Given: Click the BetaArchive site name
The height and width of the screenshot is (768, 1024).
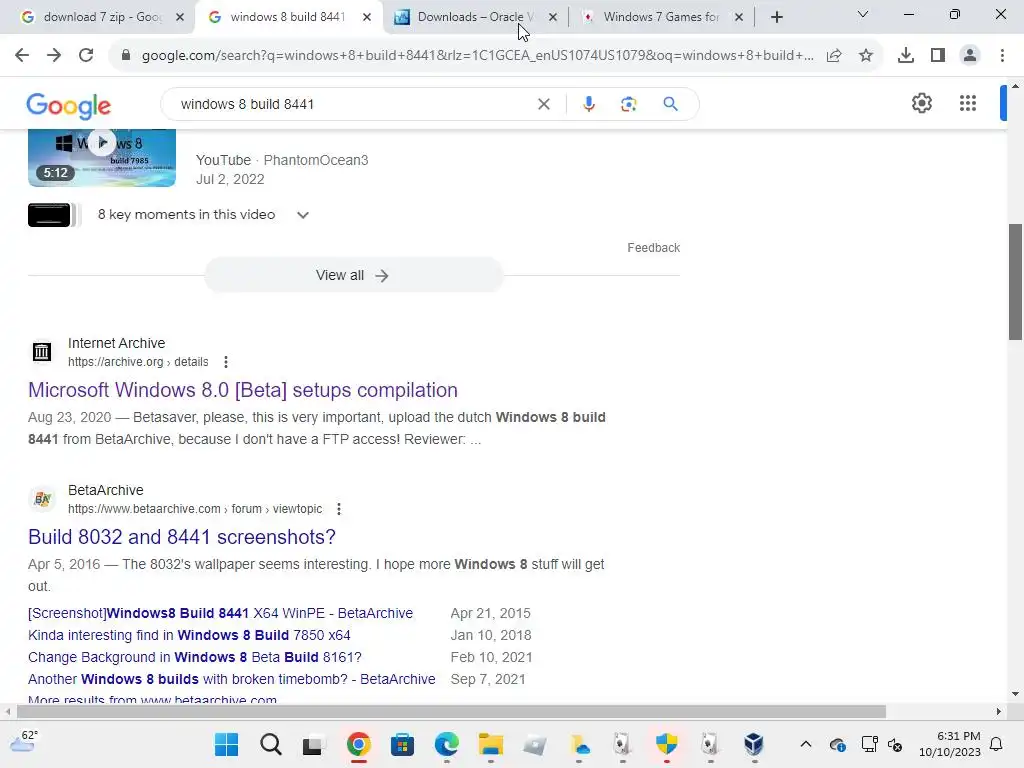Looking at the screenshot, I should 106,490.
